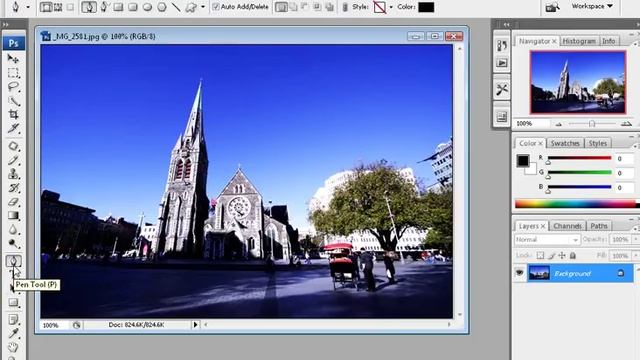Switch to the Swatches tab
Screen dimensions: 640x360
click(565, 143)
